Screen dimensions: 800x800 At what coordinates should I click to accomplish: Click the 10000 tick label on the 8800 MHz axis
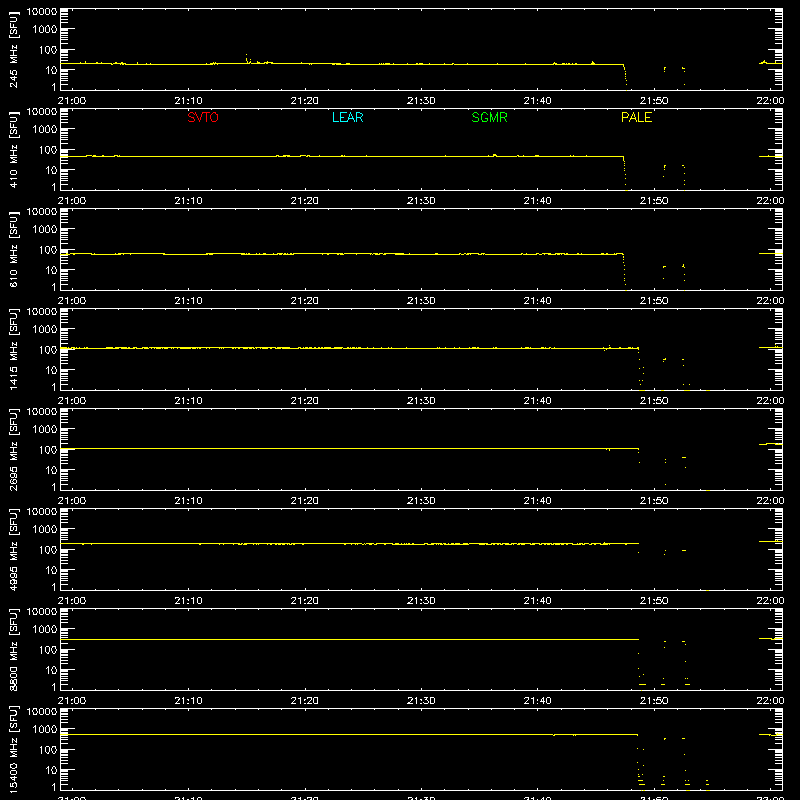click(x=42, y=612)
